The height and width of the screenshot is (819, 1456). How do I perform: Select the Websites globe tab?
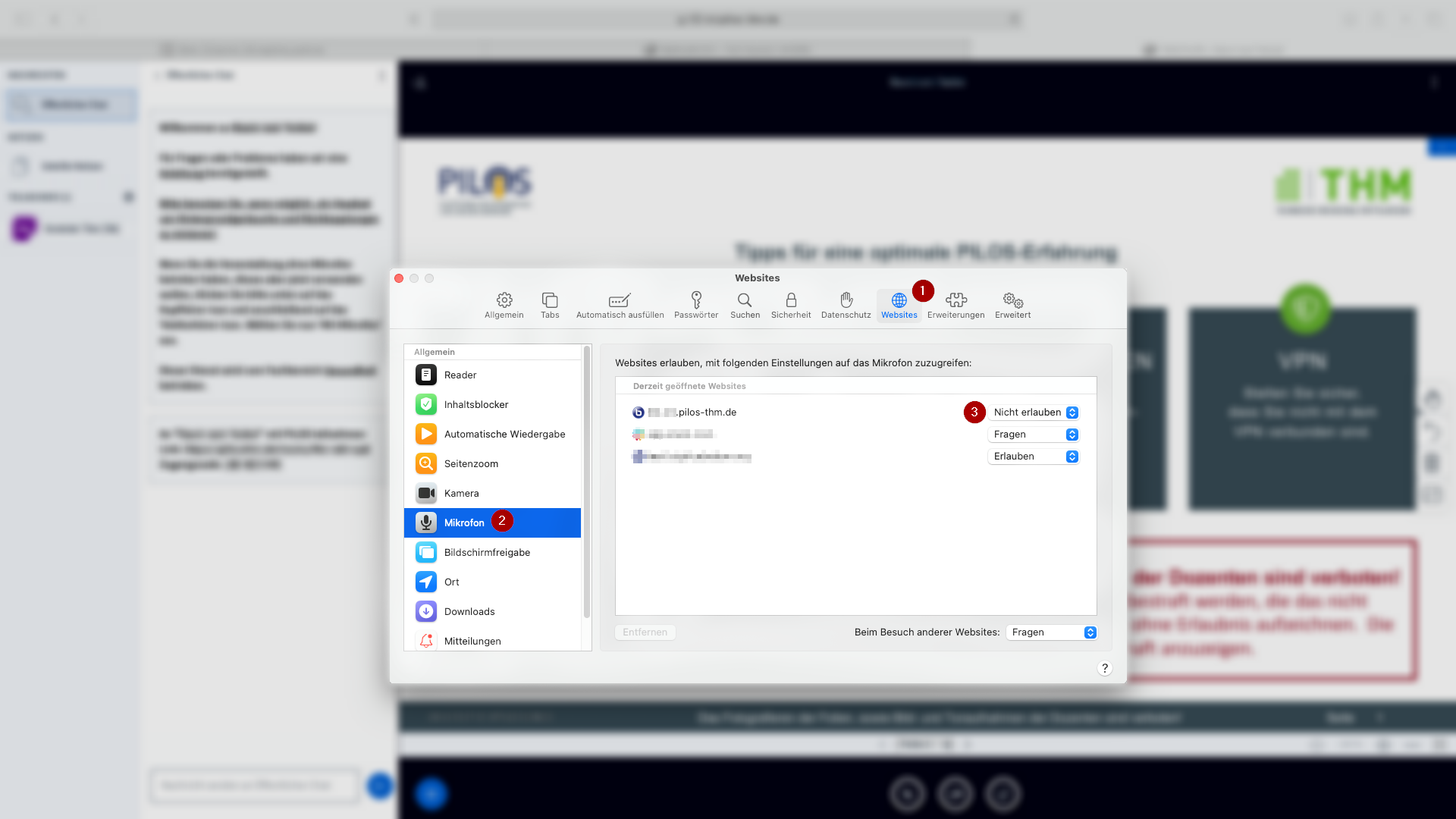click(x=899, y=306)
